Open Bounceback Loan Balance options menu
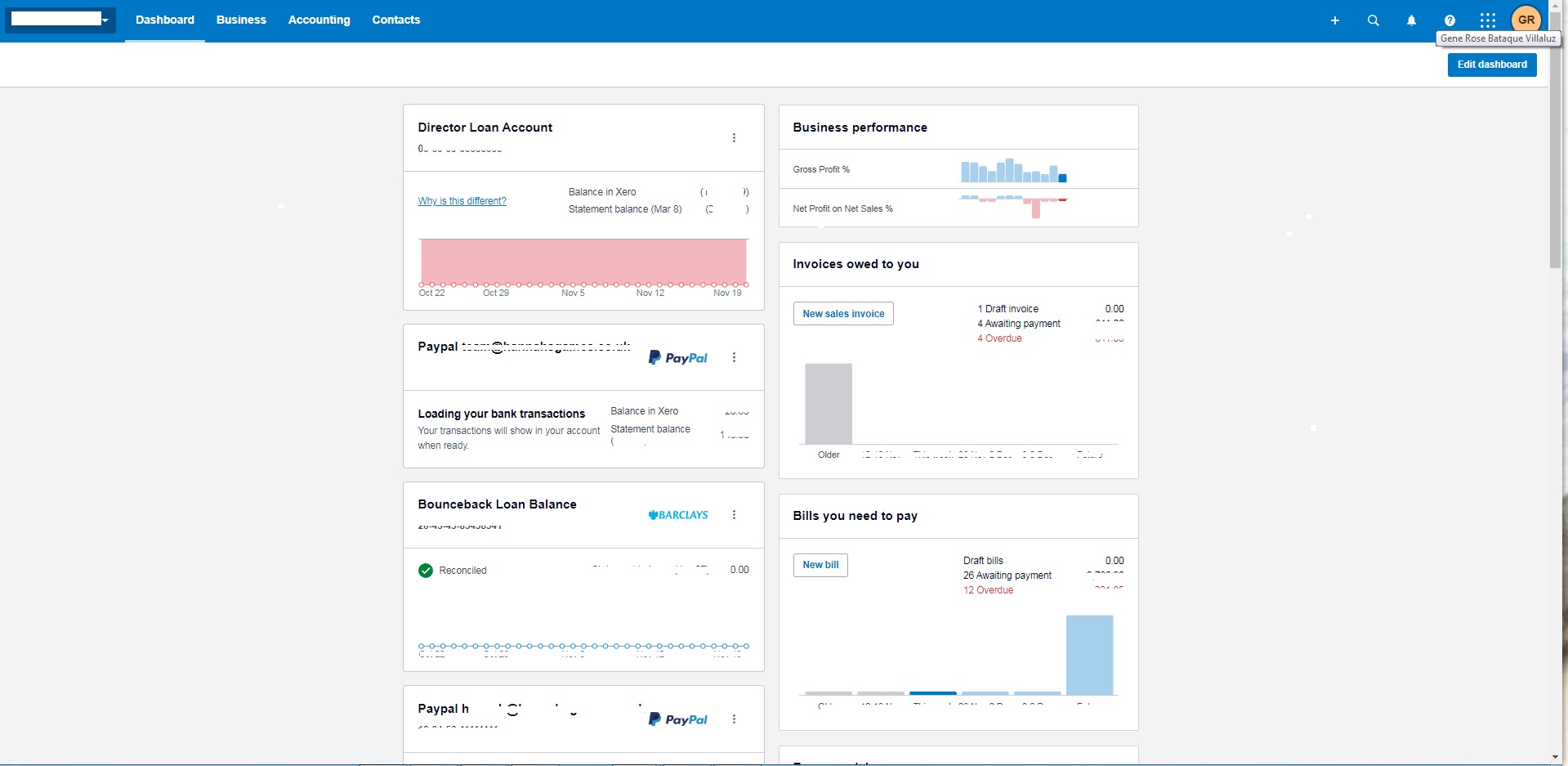1568x766 pixels. [734, 514]
